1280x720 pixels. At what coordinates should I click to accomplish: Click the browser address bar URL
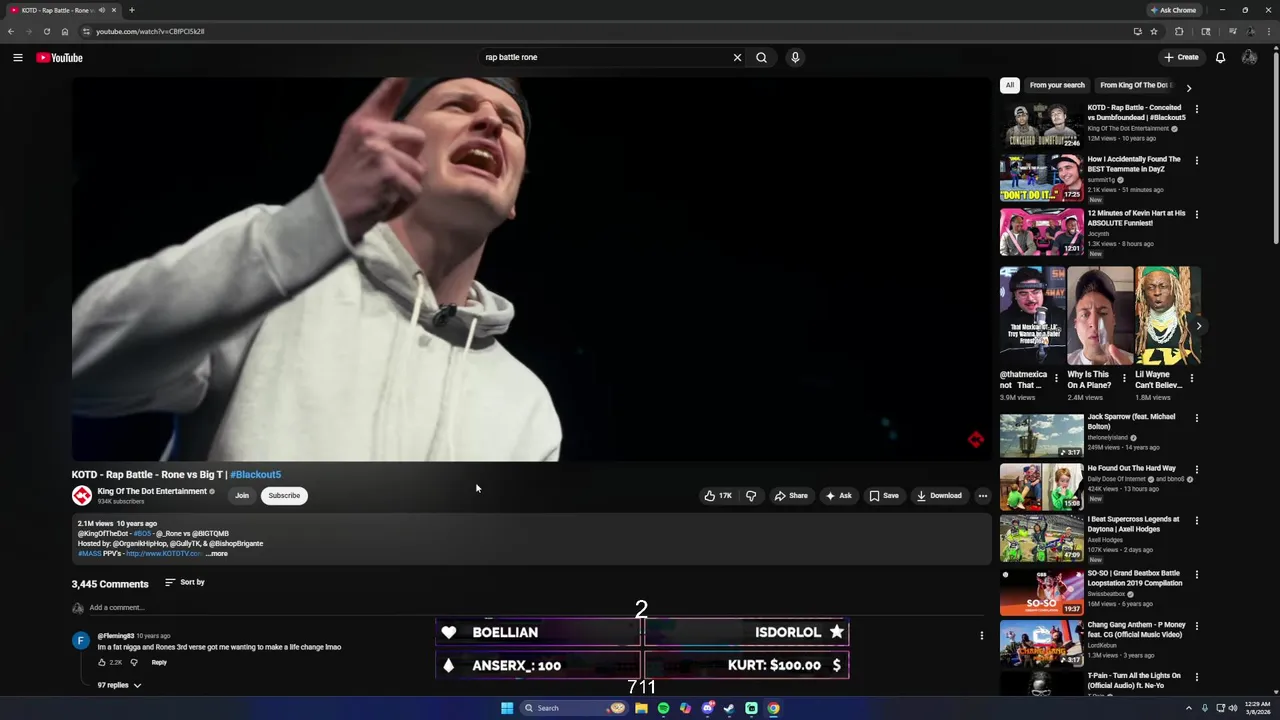150,31
